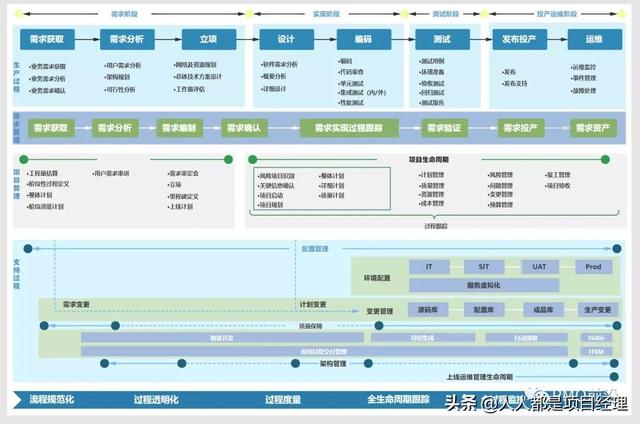The width and height of the screenshot is (640, 424).
Task: Click the 需求实现过程跟踪 box
Action: (349, 128)
